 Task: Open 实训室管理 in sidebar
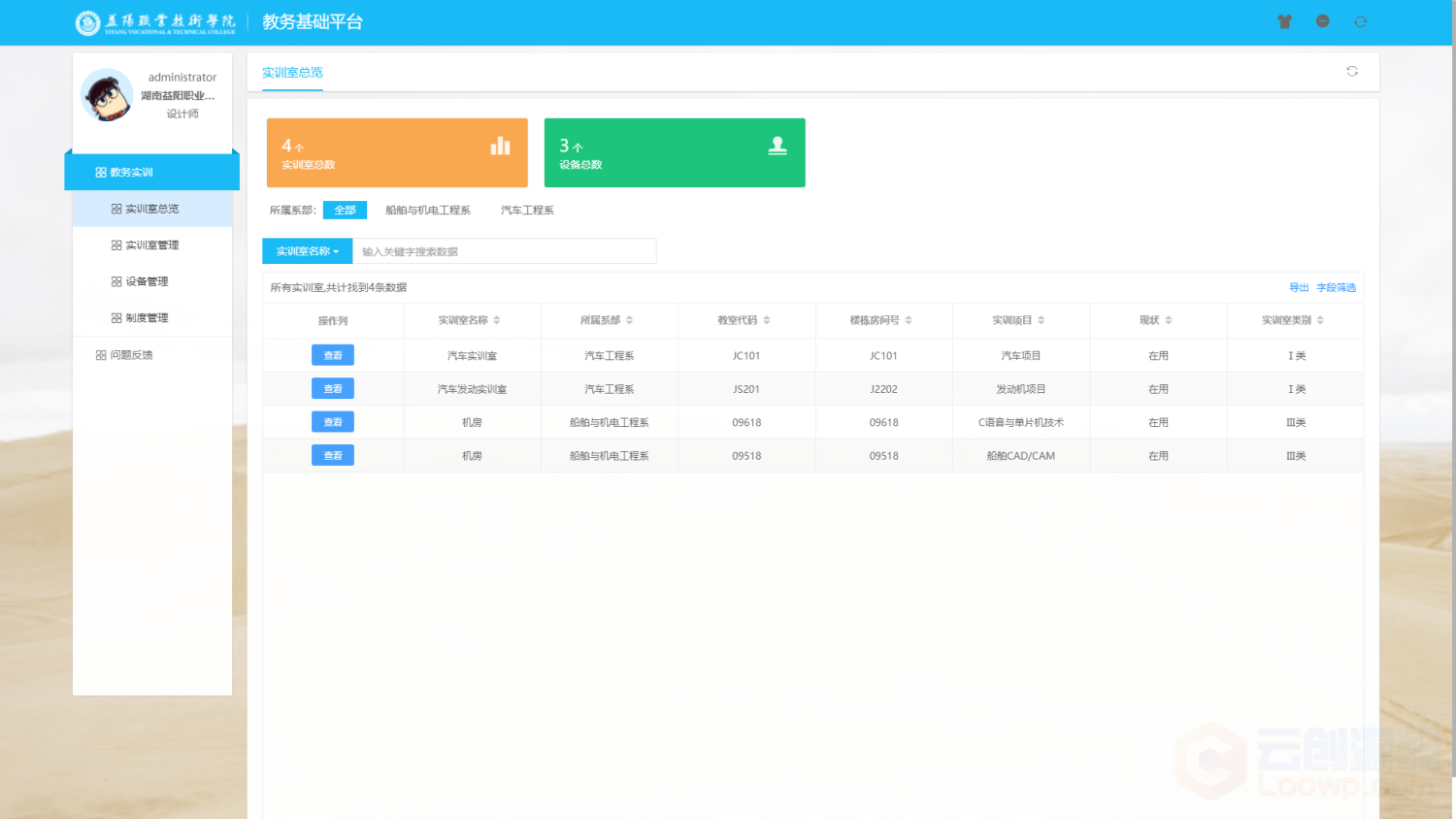point(152,246)
